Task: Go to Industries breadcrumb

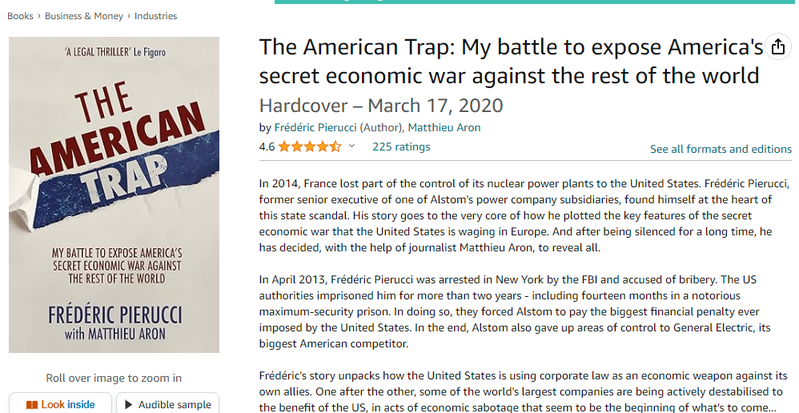Action: click(155, 16)
